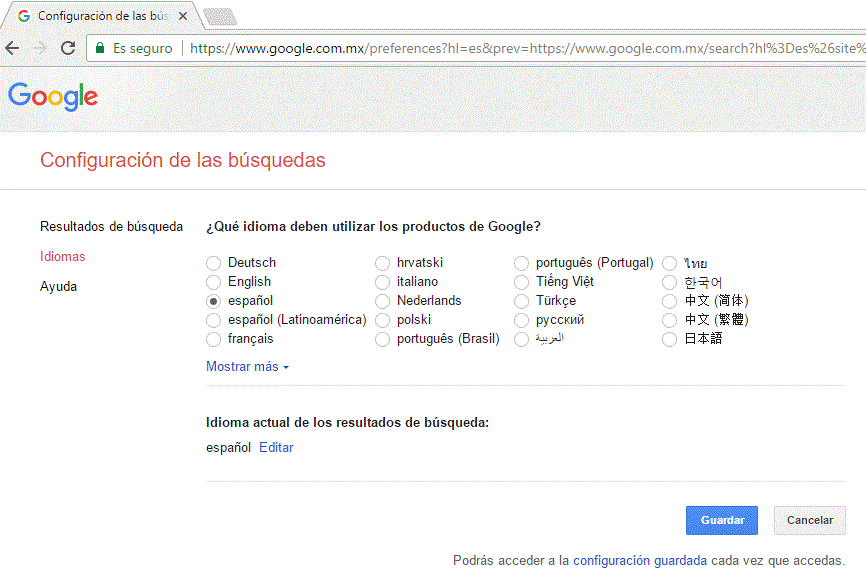
Task: Select português (Portugal) radio button
Action: tap(521, 263)
